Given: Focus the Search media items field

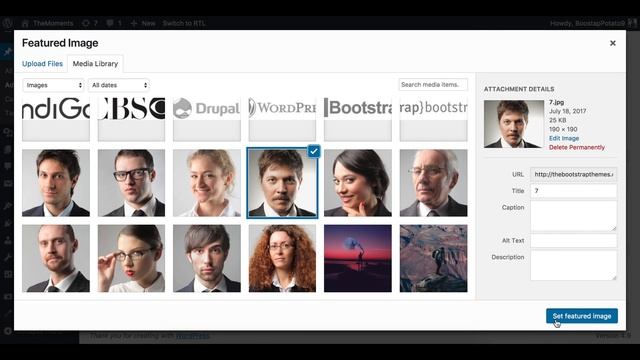Looking at the screenshot, I should tap(433, 84).
